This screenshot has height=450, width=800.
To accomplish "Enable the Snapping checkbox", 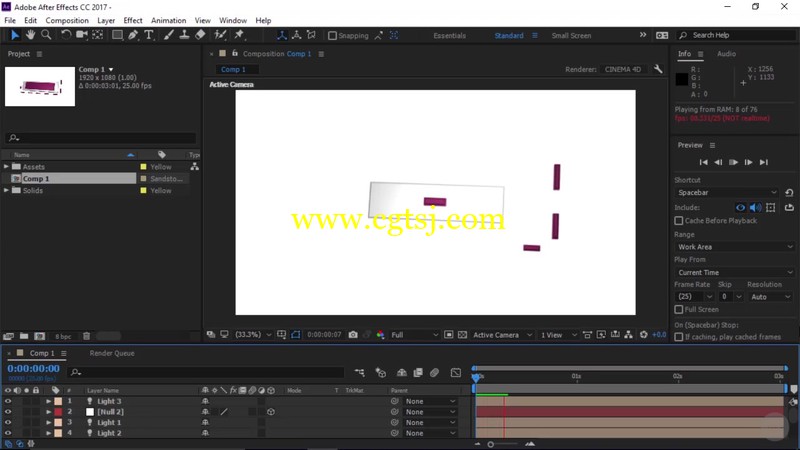I will coord(333,36).
